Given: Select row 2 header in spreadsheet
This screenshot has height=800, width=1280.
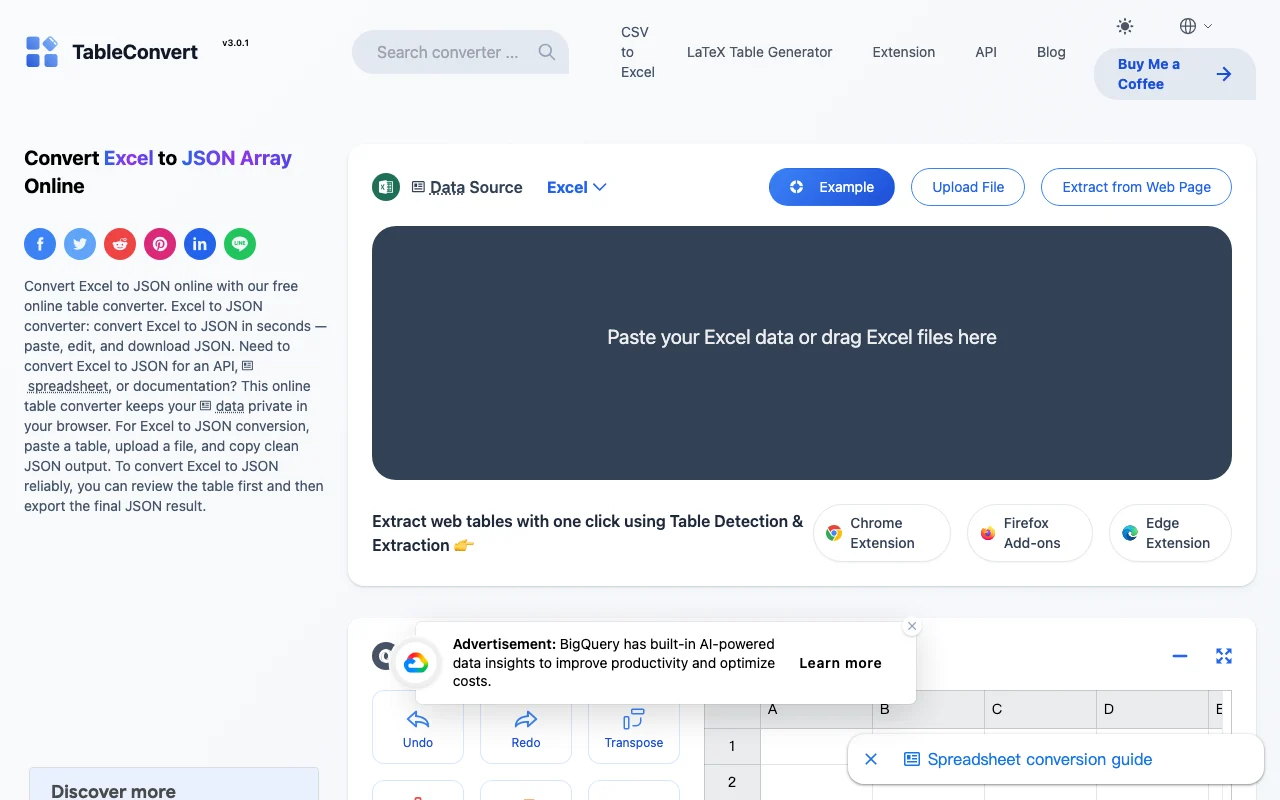Looking at the screenshot, I should (x=732, y=782).
